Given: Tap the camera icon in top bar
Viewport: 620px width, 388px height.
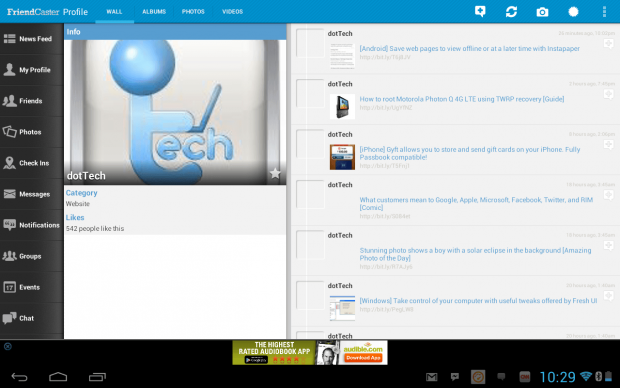Looking at the screenshot, I should (x=542, y=12).
